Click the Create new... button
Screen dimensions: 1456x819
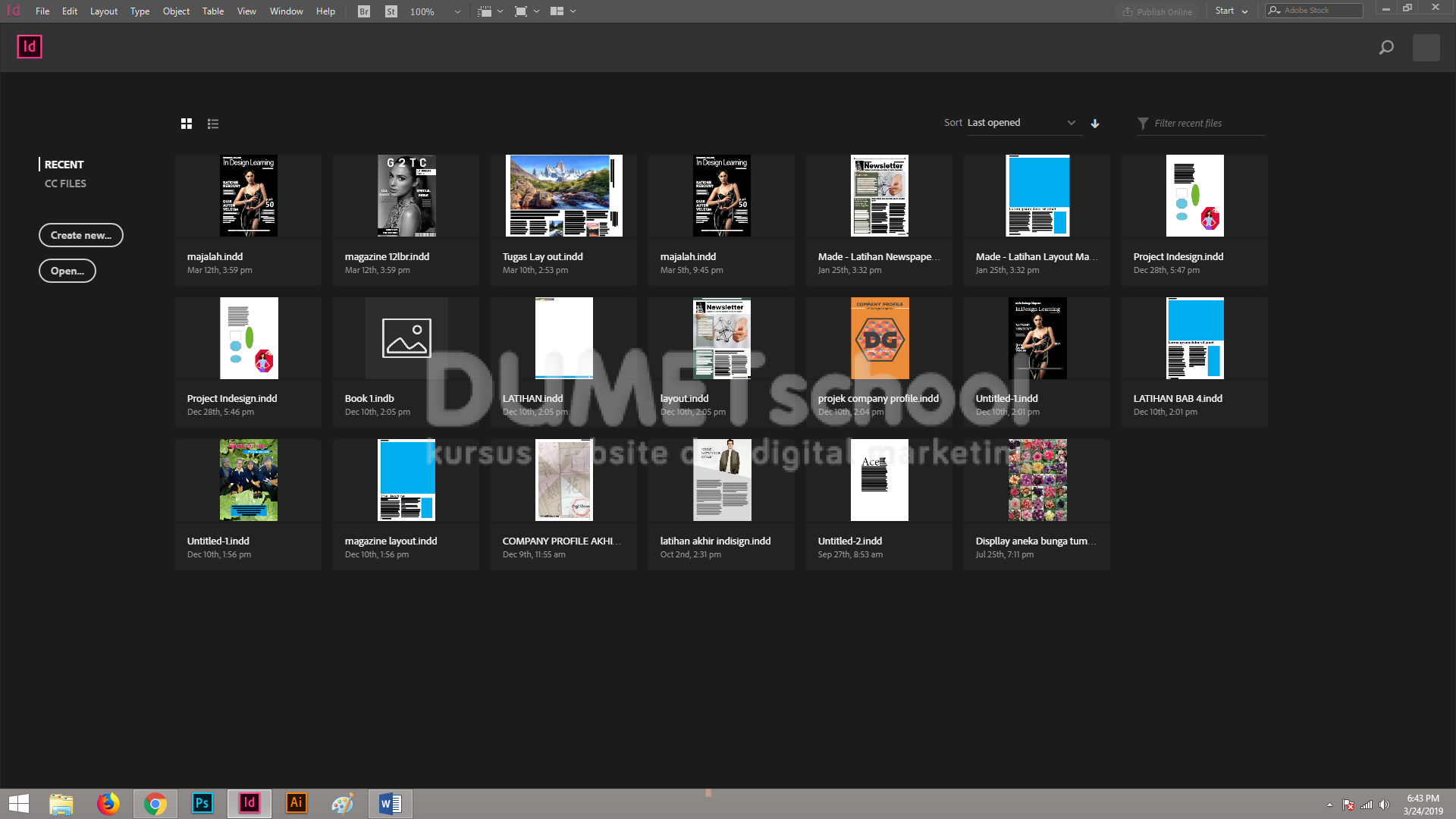81,235
